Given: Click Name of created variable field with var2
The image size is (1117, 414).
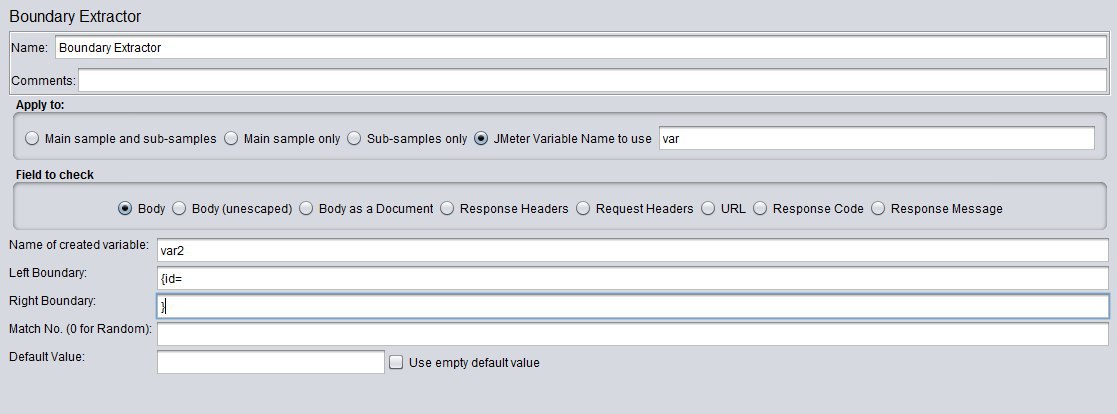Looking at the screenshot, I should click(x=633, y=250).
